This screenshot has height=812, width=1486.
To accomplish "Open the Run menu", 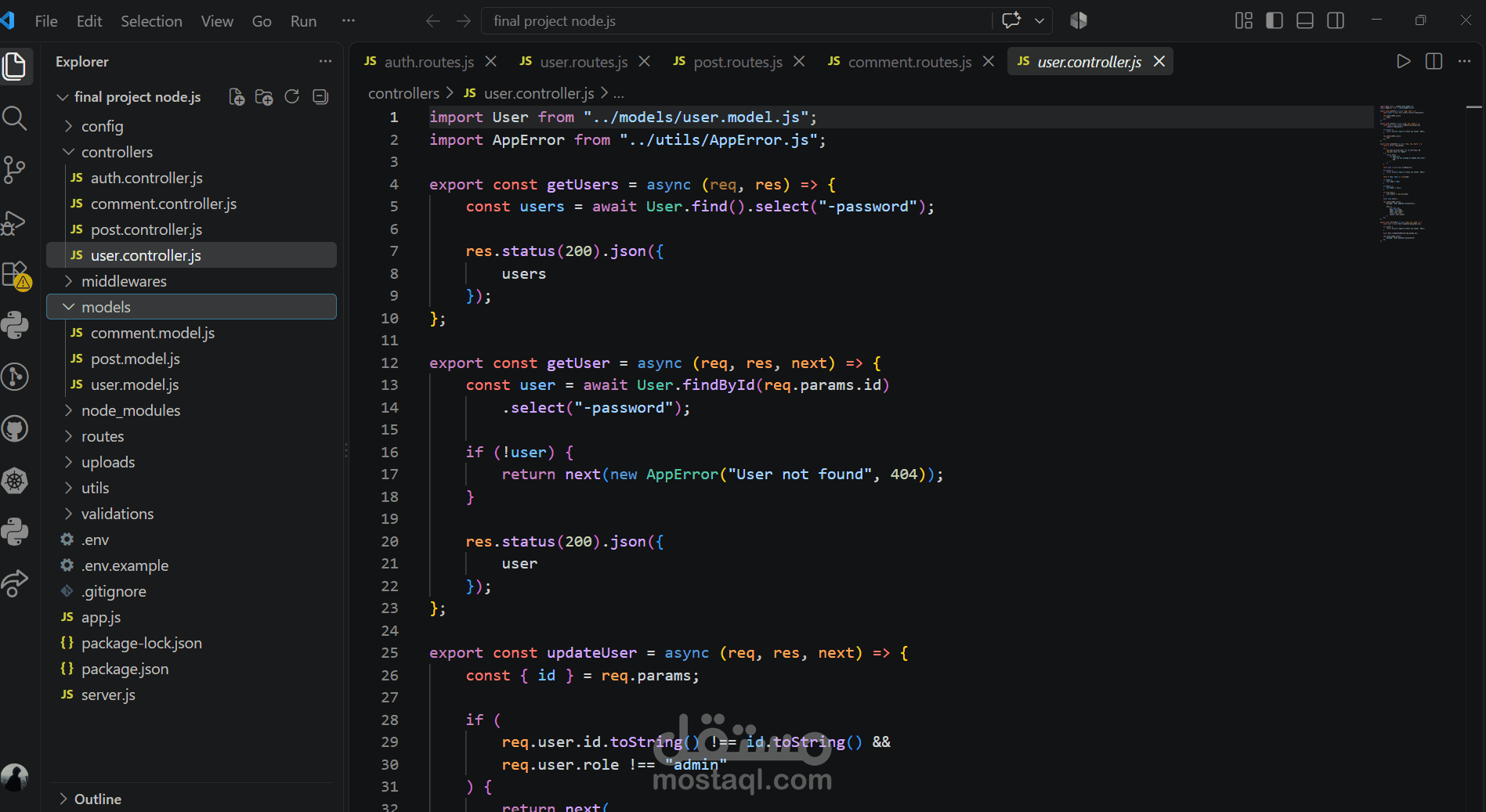I will [x=303, y=21].
